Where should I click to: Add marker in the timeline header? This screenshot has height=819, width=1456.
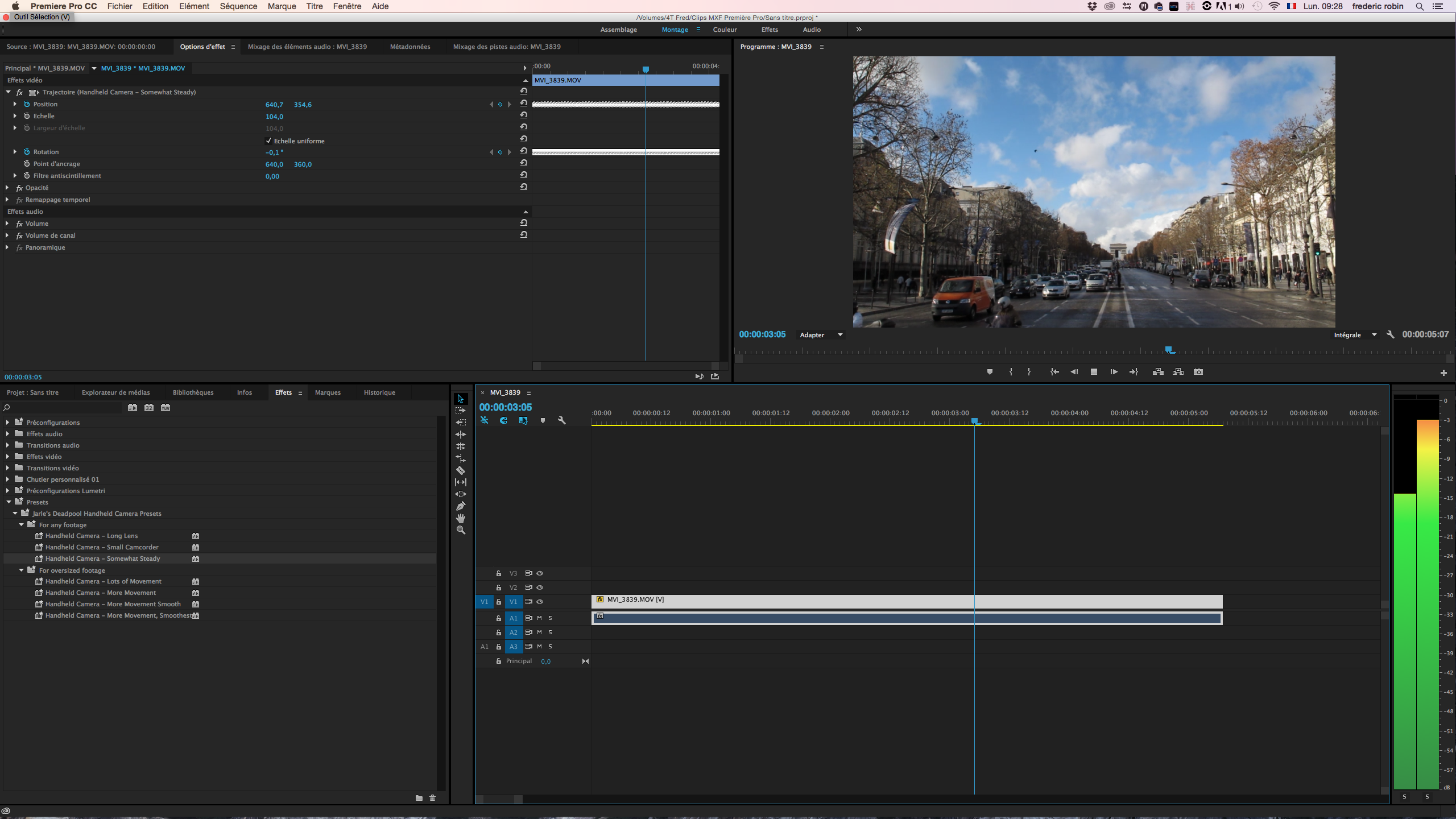[543, 421]
